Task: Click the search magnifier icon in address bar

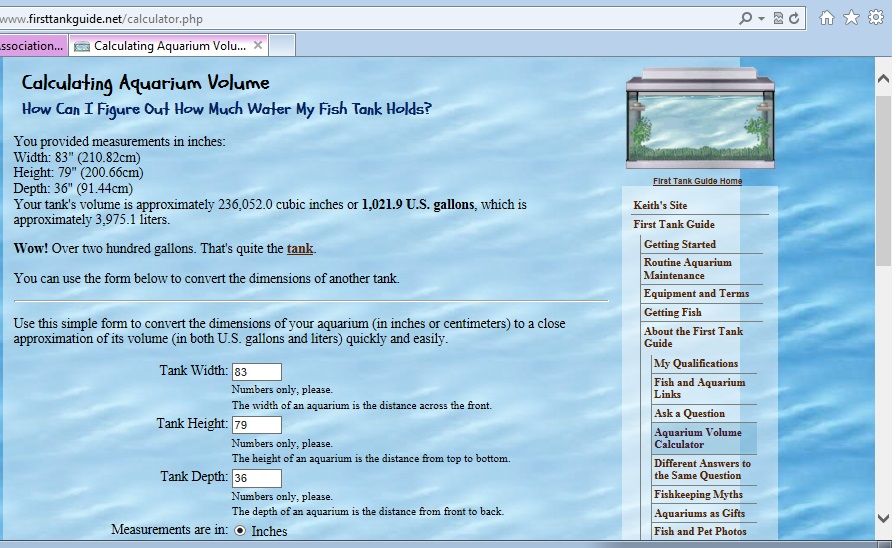Action: [745, 18]
